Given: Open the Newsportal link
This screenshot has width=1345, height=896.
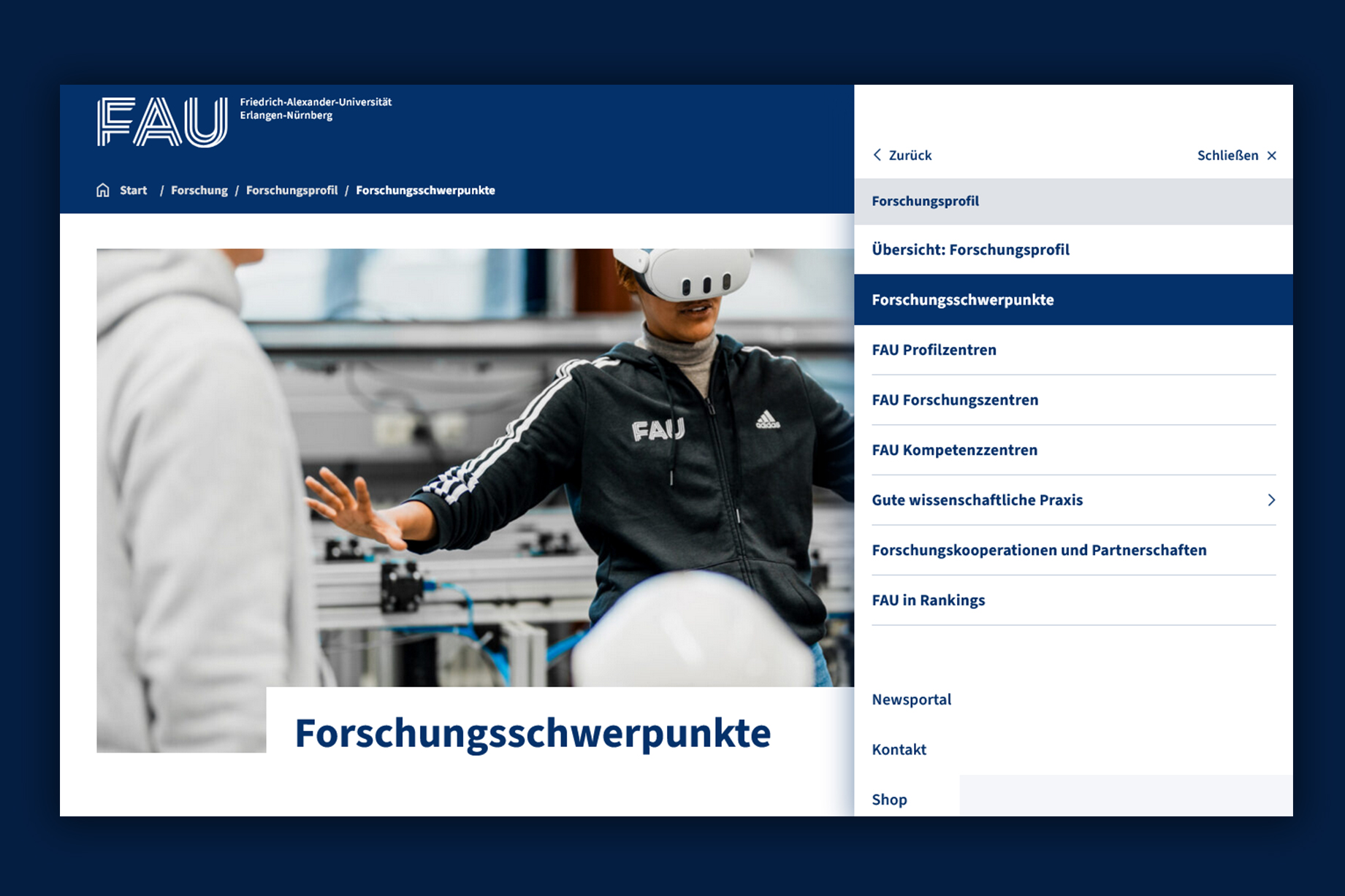Looking at the screenshot, I should pos(911,700).
